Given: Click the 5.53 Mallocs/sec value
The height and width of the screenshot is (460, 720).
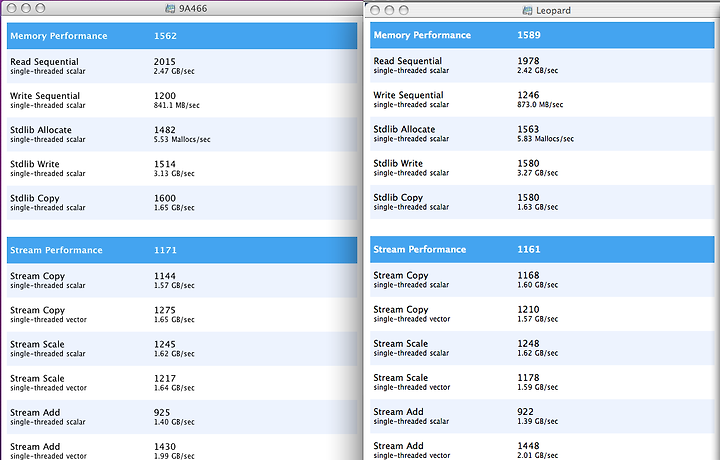Looking at the screenshot, I should (x=182, y=139).
